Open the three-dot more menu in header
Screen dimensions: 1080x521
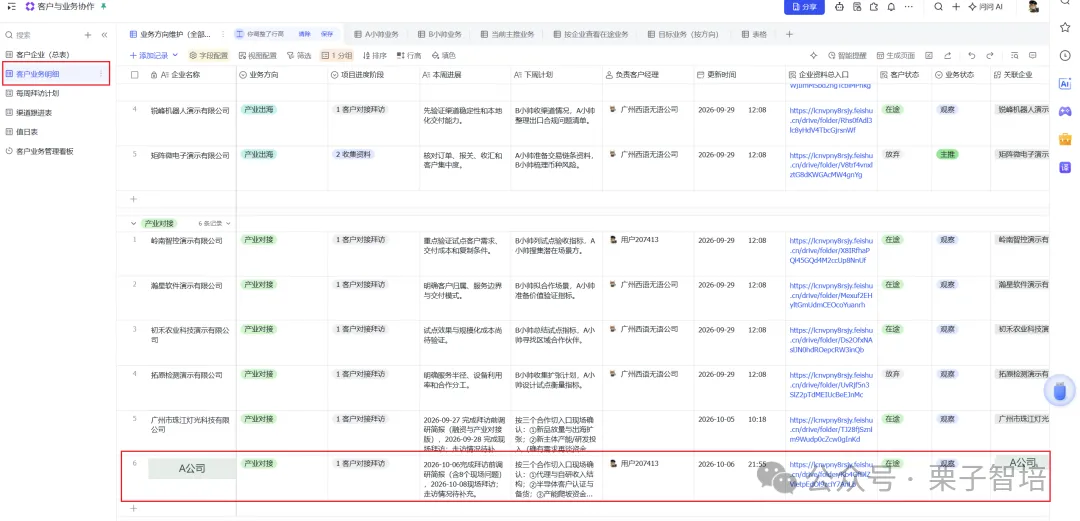coord(908,7)
